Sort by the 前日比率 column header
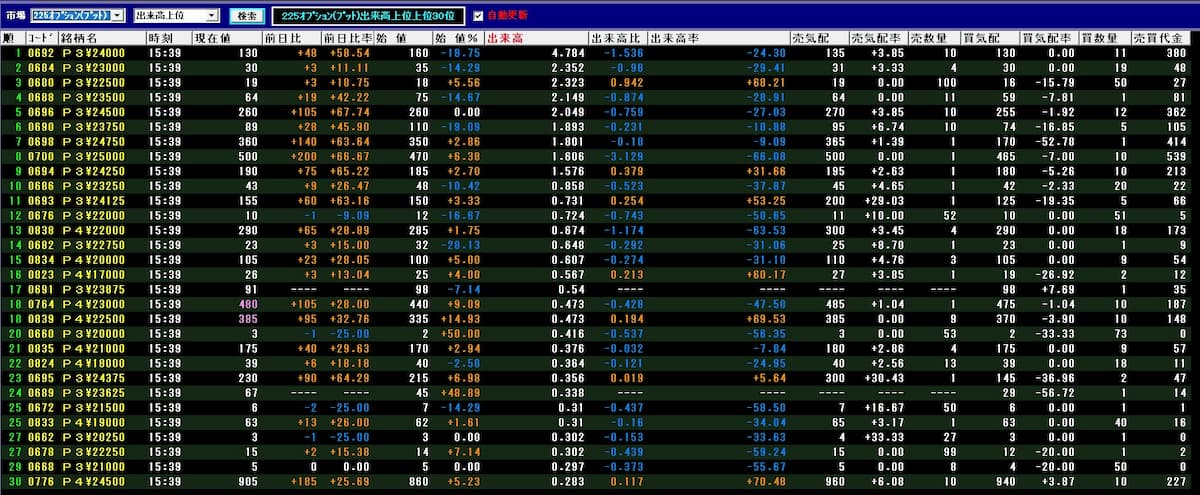This screenshot has width=1200, height=495. click(x=343, y=38)
